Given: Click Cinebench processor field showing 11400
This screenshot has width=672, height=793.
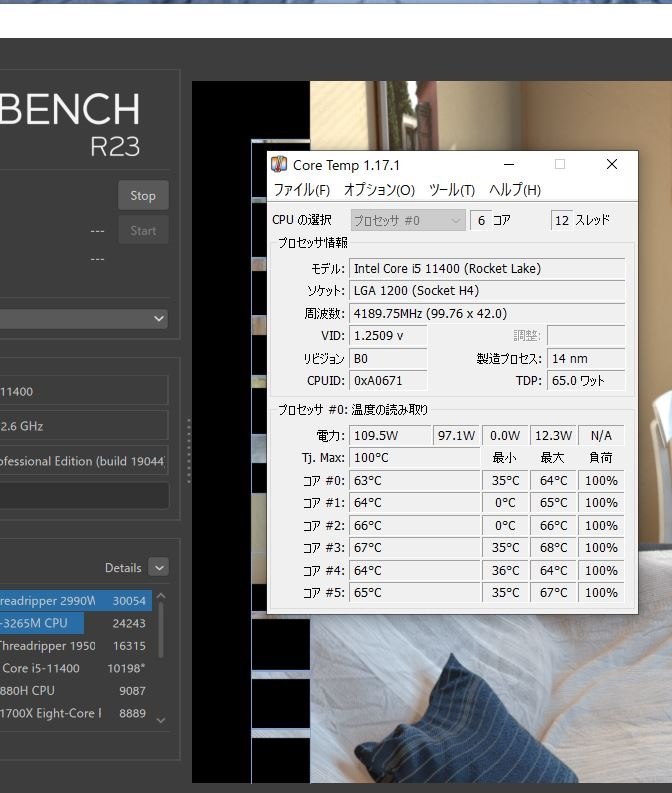Looking at the screenshot, I should tap(83, 391).
